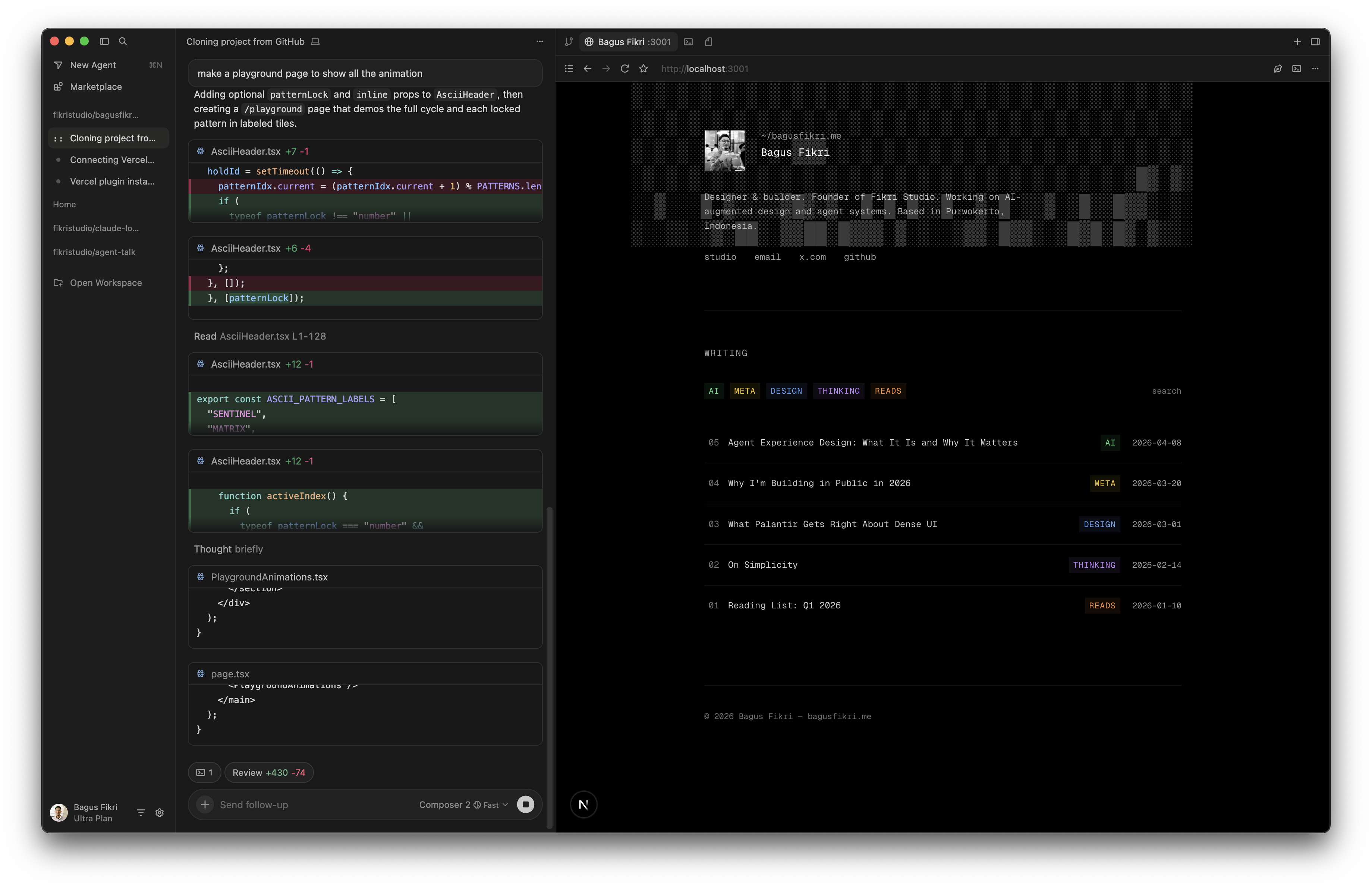Toggle the right side panel layout

click(x=1315, y=41)
